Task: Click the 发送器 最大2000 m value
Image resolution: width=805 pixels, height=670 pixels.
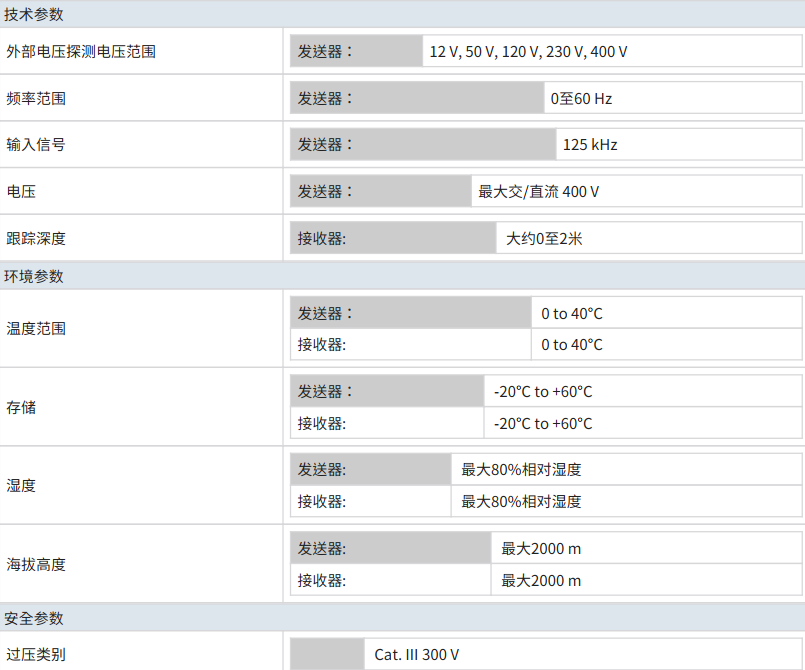Action: point(541,548)
